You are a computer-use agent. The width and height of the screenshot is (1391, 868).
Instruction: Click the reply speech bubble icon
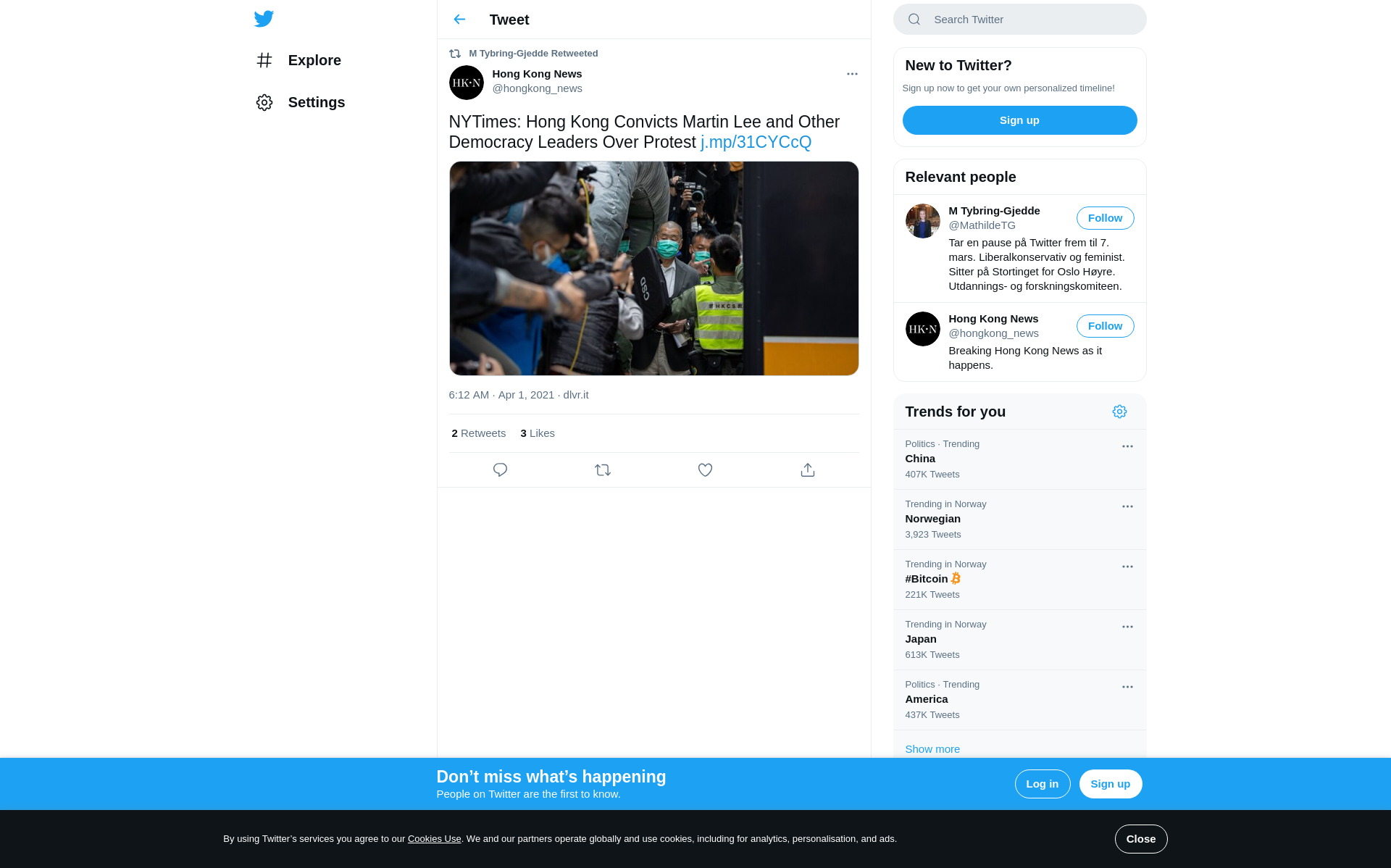point(500,470)
